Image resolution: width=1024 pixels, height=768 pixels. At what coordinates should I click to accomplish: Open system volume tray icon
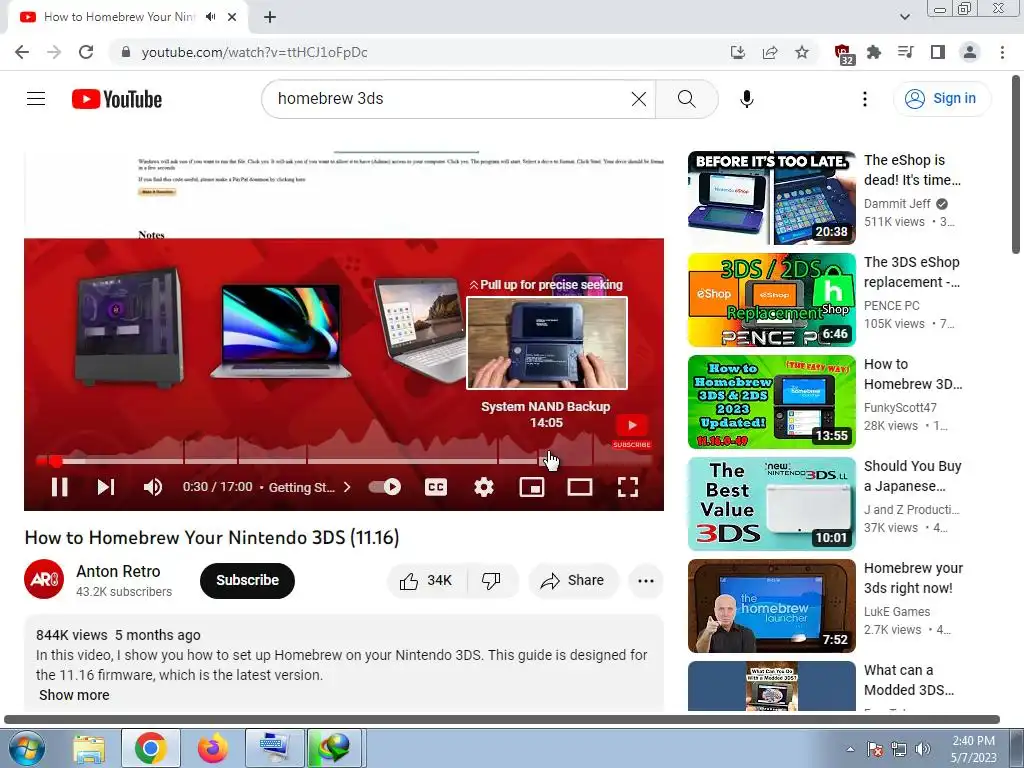pos(923,749)
